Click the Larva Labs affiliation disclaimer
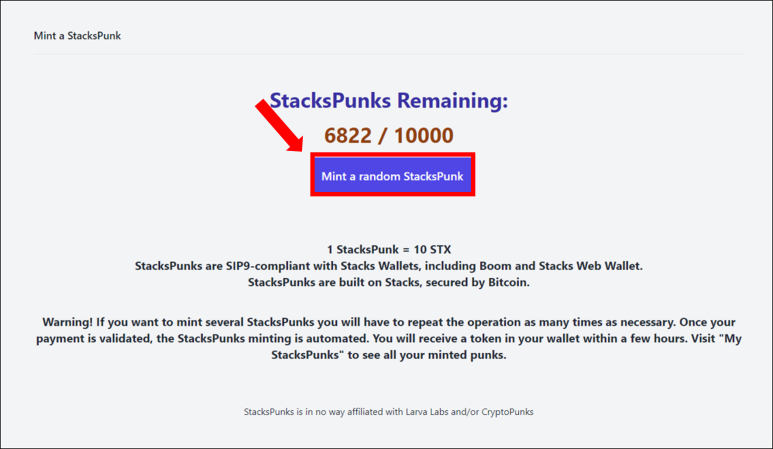Viewport: 773px width, 449px height. 395,411
